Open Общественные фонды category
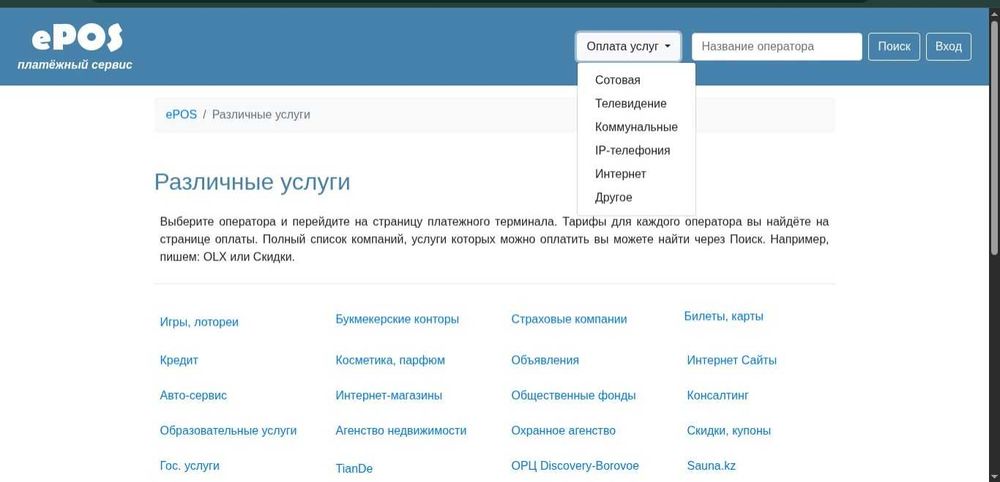Screen dimensions: 1000x482 [573, 395]
